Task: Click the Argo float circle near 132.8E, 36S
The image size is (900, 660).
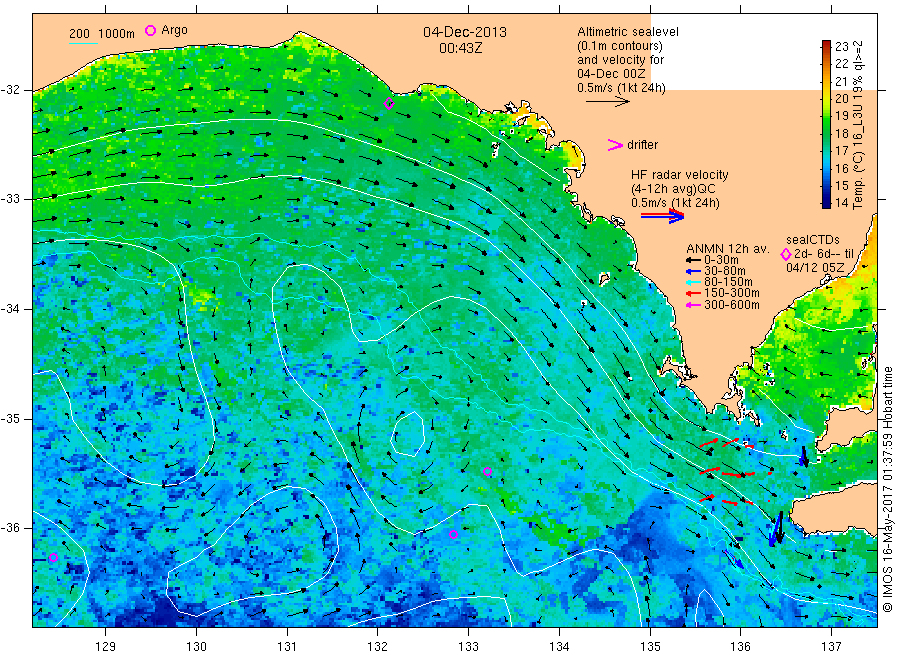Action: (x=453, y=534)
